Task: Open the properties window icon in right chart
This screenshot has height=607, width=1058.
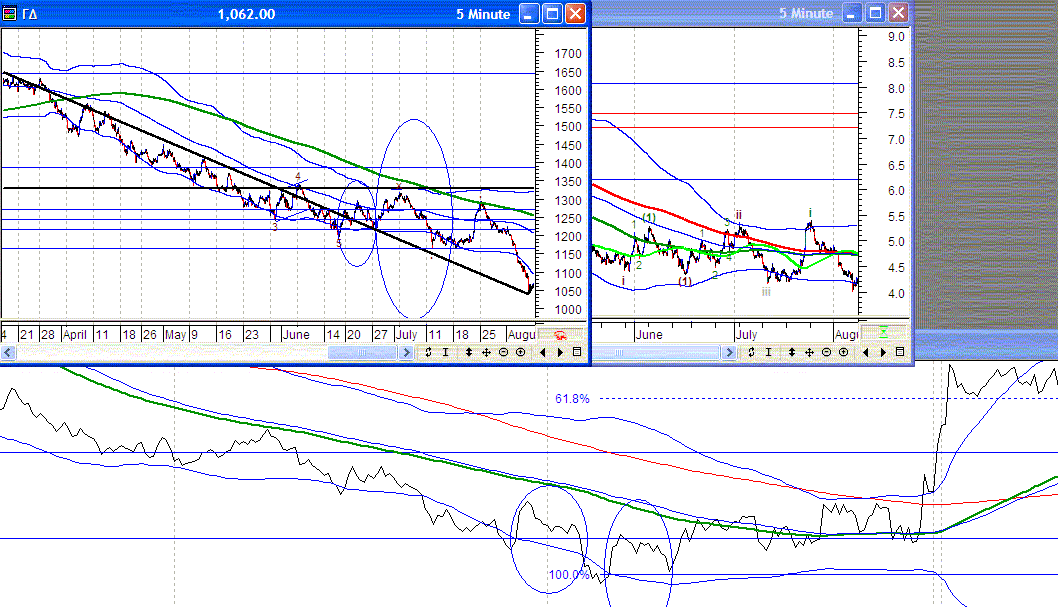Action: [x=899, y=352]
